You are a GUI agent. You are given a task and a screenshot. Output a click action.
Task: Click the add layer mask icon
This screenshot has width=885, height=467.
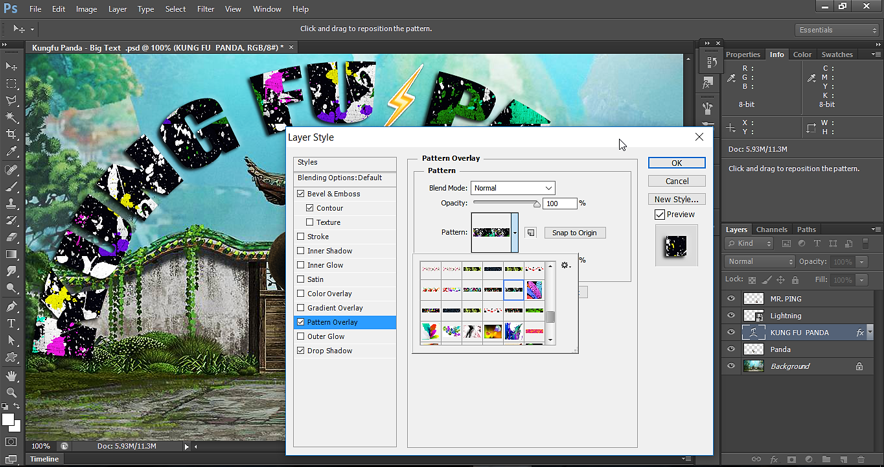pyautogui.click(x=791, y=460)
